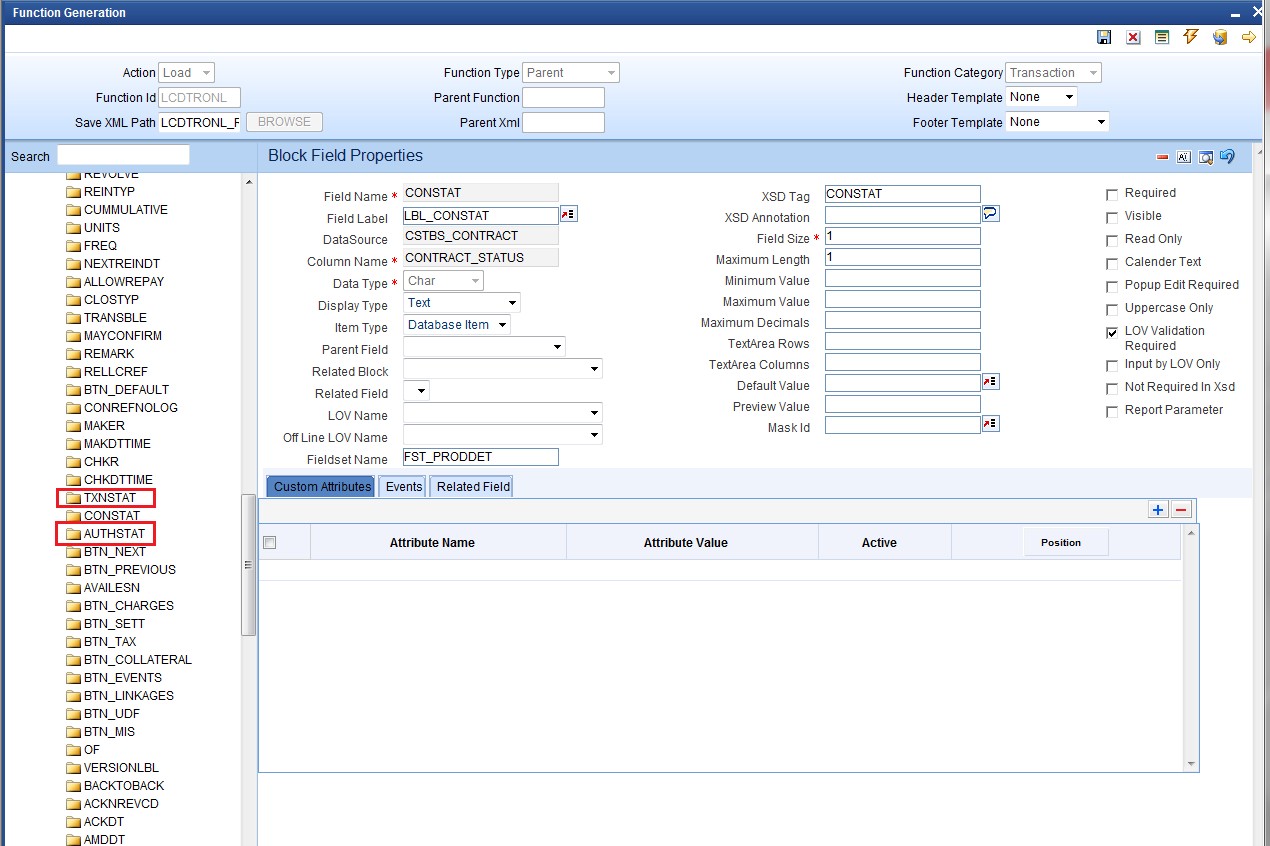Open the LOV Name dropdown
The width and height of the screenshot is (1270, 846).
[503, 412]
